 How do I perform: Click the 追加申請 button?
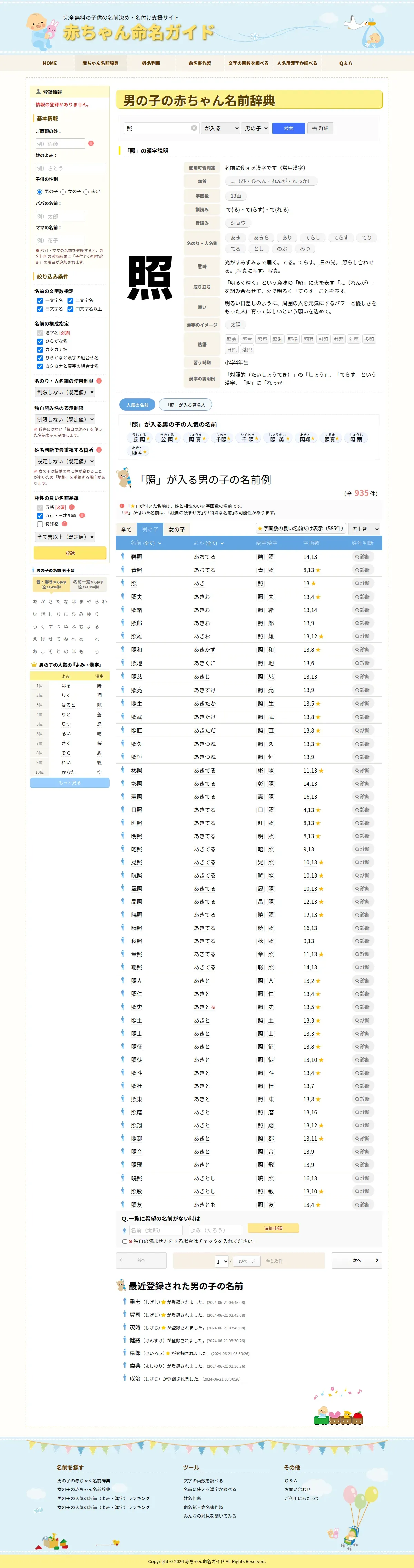(273, 1228)
